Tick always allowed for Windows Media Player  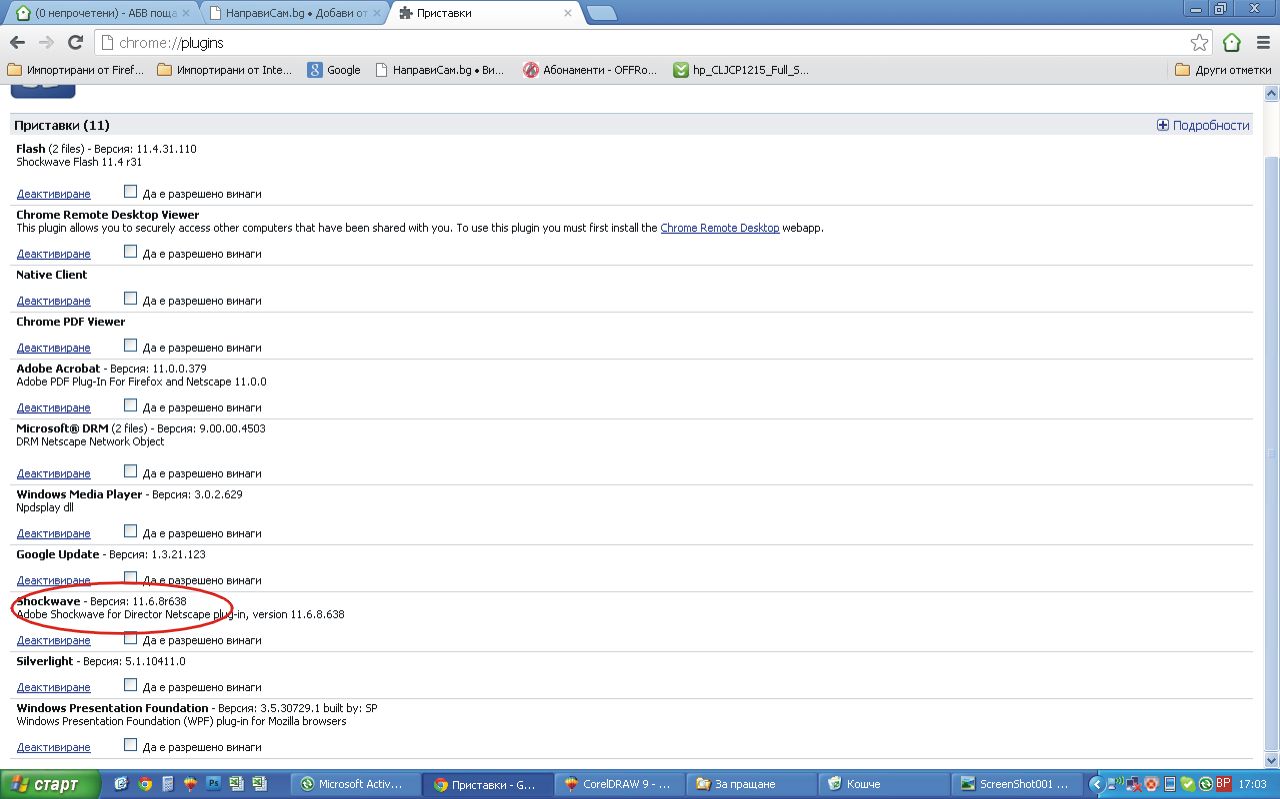click(x=130, y=531)
